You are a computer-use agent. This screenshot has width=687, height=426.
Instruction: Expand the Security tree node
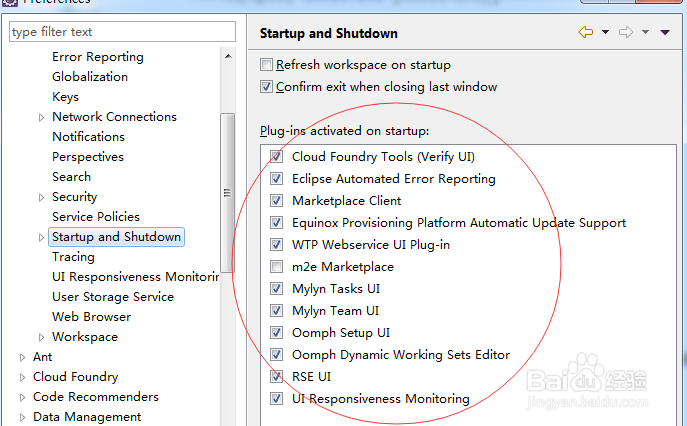click(x=41, y=197)
